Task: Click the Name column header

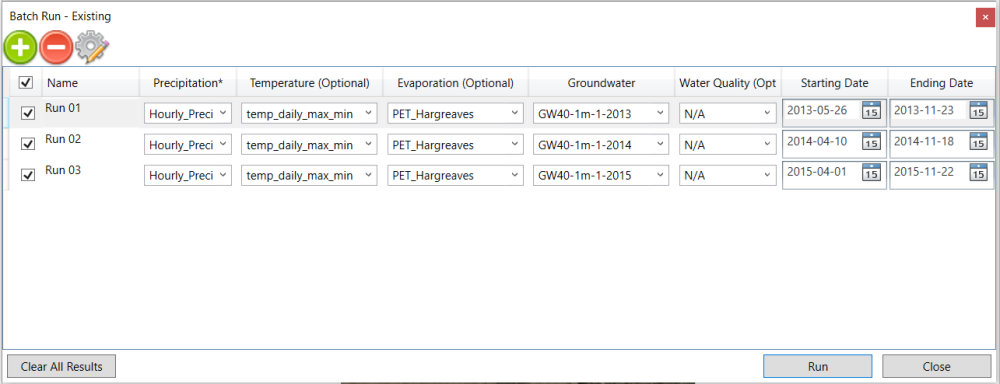Action: 91,83
